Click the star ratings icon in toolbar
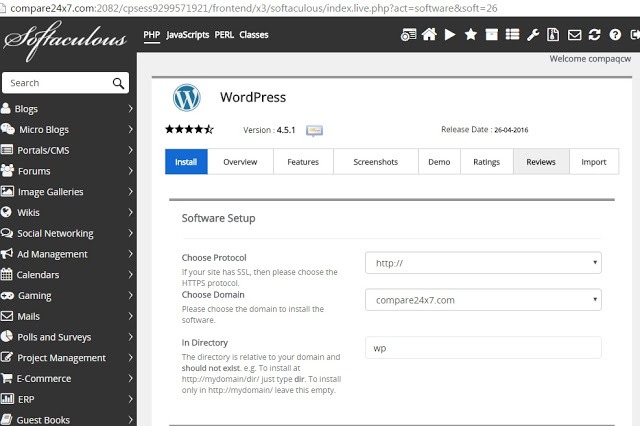This screenshot has height=426, width=640. coord(470,35)
